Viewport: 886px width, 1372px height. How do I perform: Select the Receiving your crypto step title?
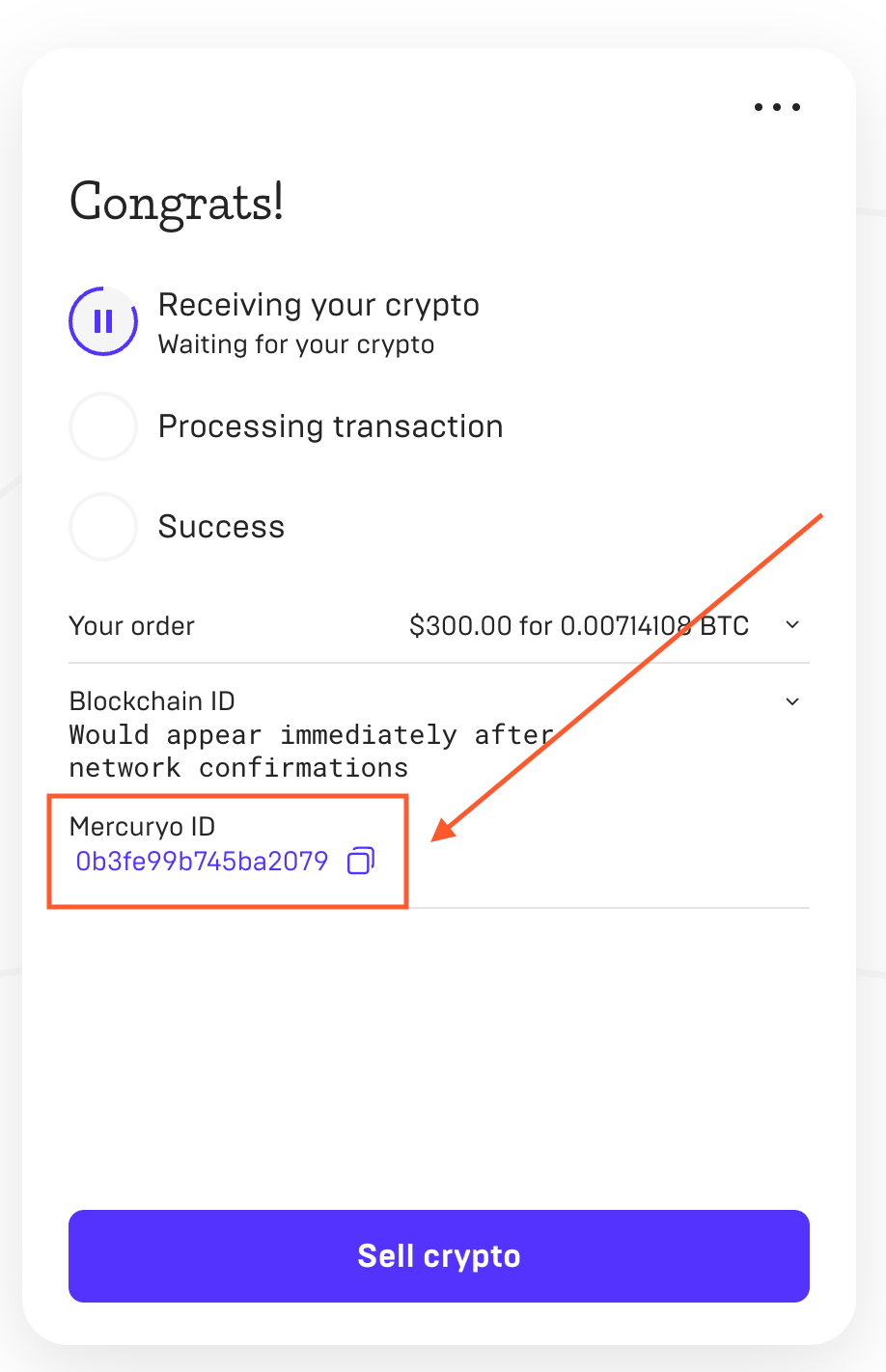pyautogui.click(x=318, y=305)
